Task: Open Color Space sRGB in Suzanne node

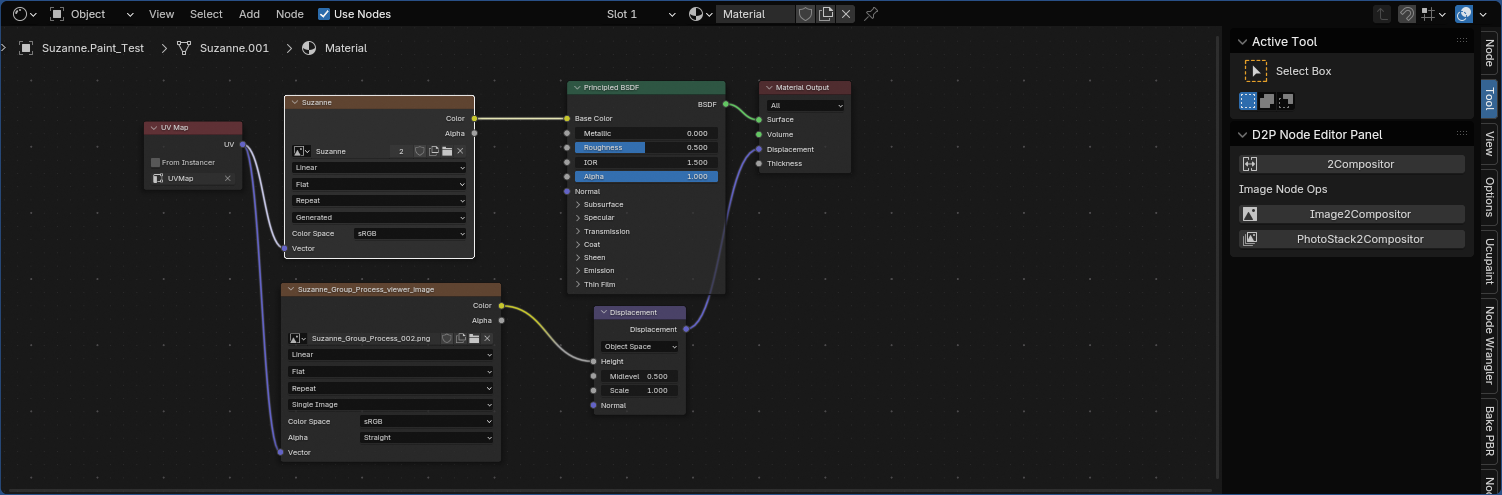Action: coord(411,233)
